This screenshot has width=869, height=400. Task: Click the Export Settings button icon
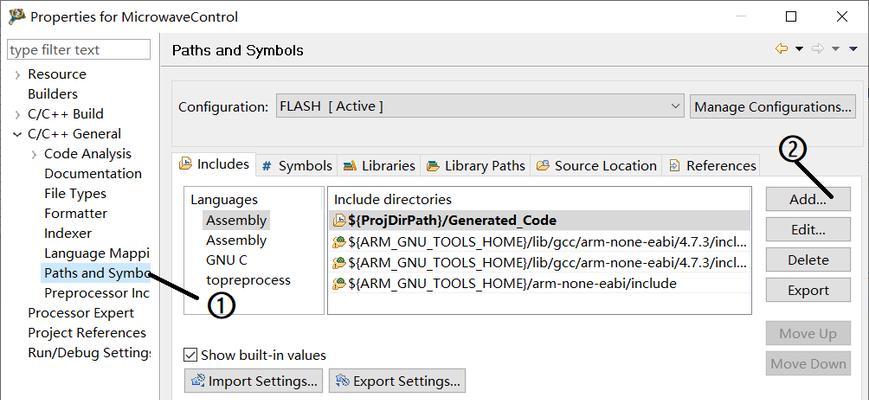tap(343, 381)
